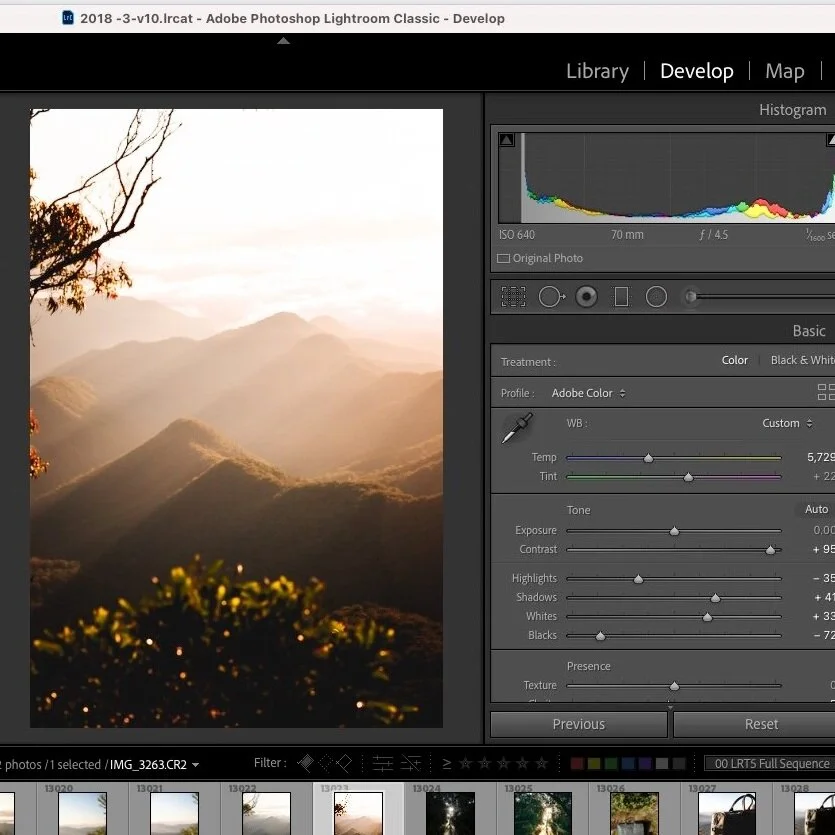Pick the Radial Filter tool

pos(656,297)
